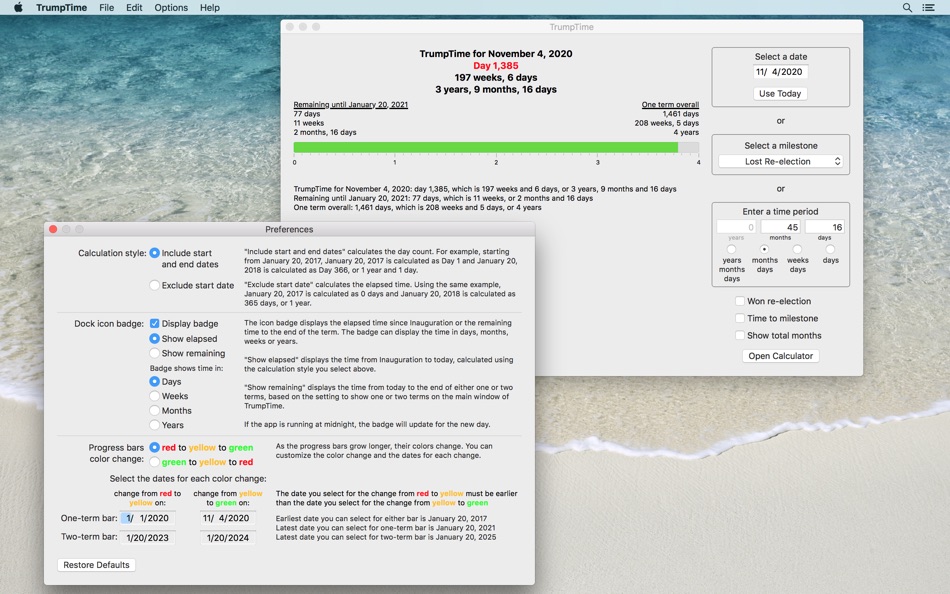The height and width of the screenshot is (594, 950).
Task: Check Won re-election checkbox
Action: point(740,301)
